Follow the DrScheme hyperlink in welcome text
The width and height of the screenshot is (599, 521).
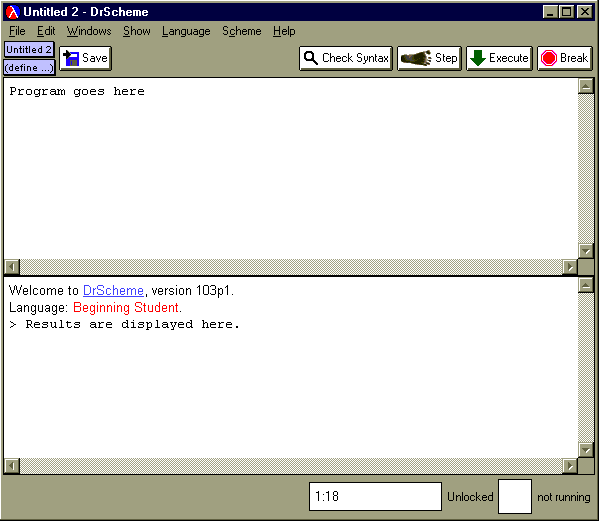point(113,291)
